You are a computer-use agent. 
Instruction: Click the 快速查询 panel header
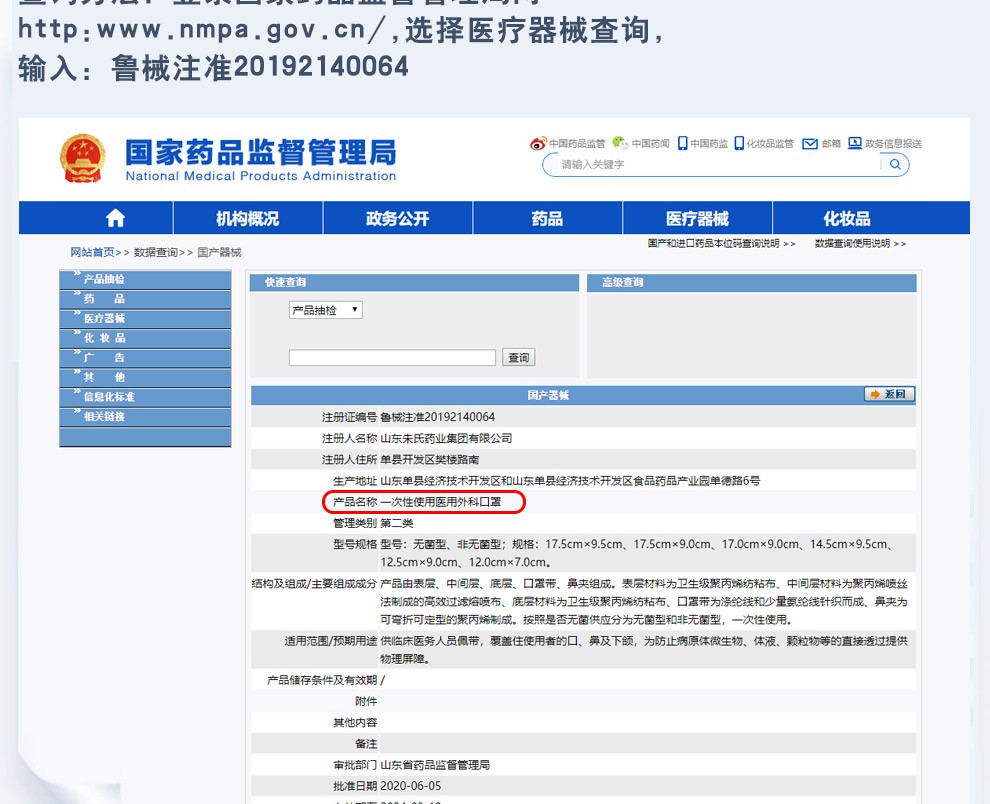coord(414,282)
